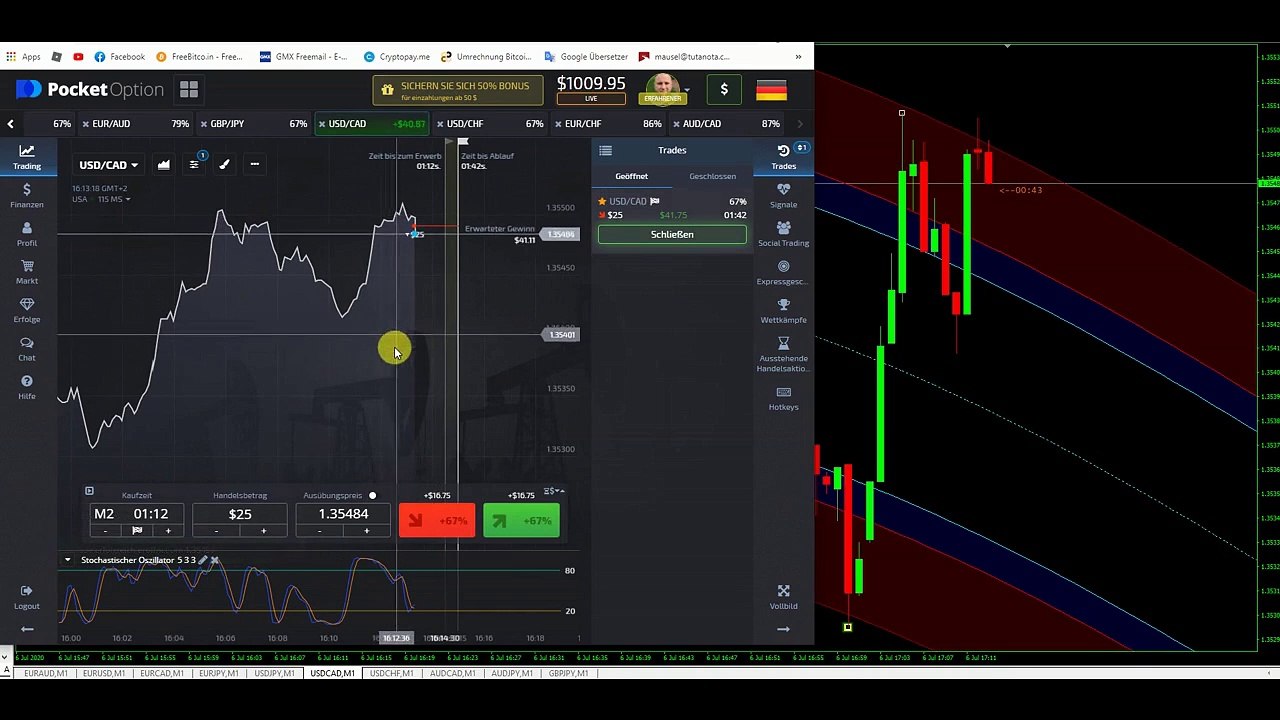Expand Chrome bookmarks overflow chevron

798,57
